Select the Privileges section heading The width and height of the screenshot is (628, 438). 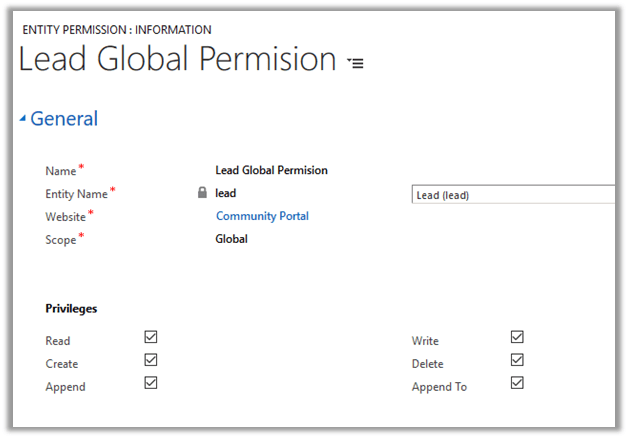pos(71,309)
